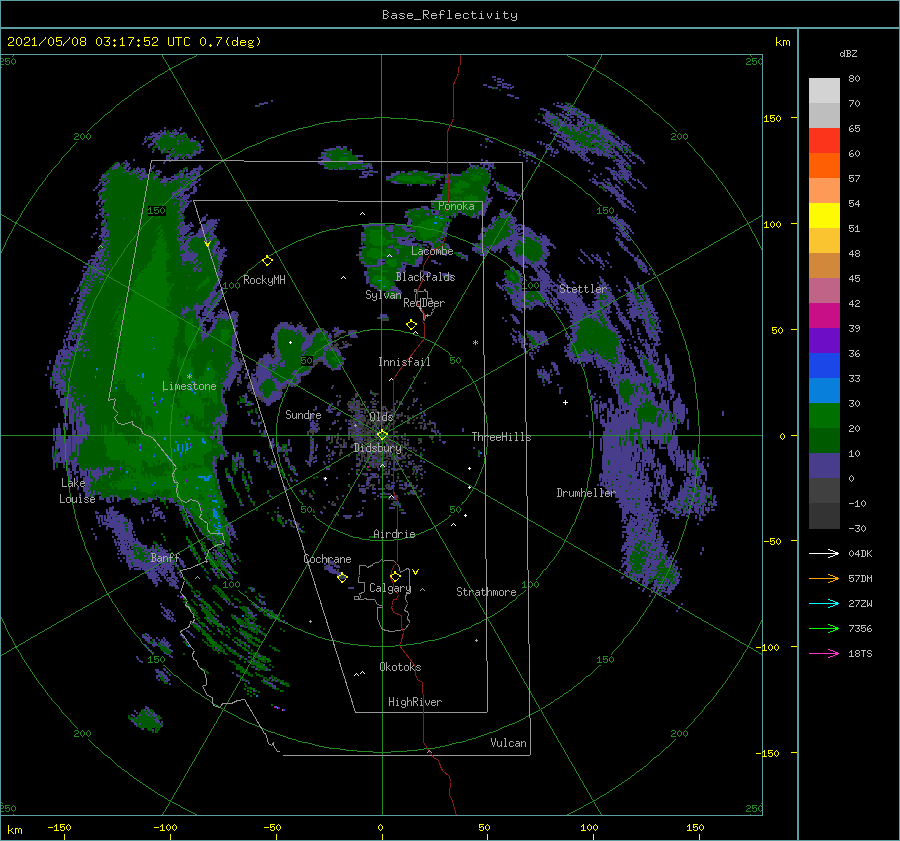Click the cyan 27ZW arrow in legend
This screenshot has width=900, height=841.
[x=824, y=603]
